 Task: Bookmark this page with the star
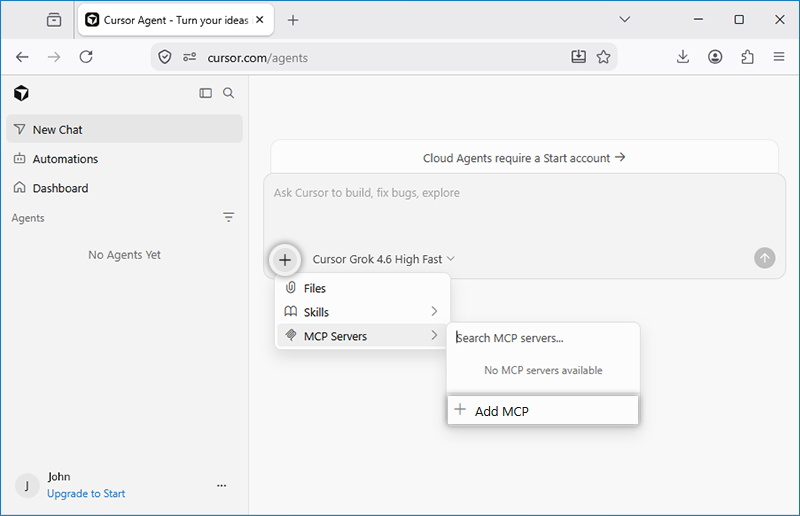(x=604, y=57)
